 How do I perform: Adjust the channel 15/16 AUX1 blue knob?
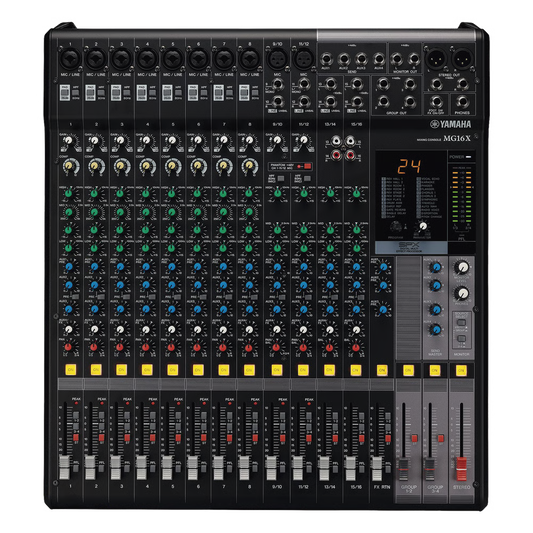pyautogui.click(x=356, y=266)
